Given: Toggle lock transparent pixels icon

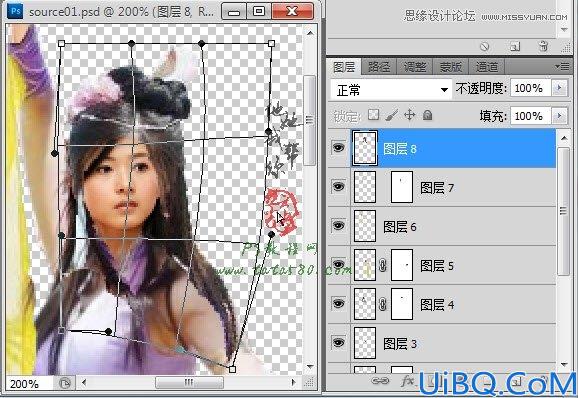Looking at the screenshot, I should [373, 115].
